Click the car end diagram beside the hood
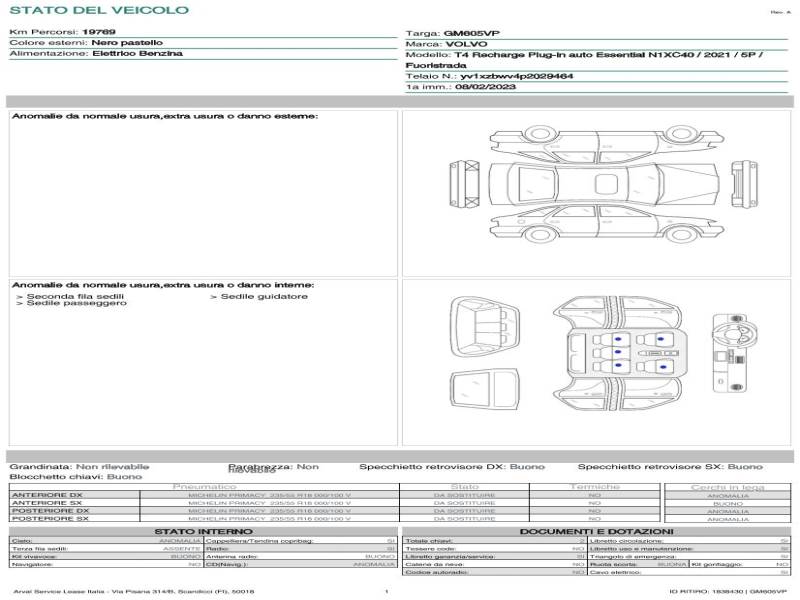This screenshot has width=800, height=600. [744, 184]
